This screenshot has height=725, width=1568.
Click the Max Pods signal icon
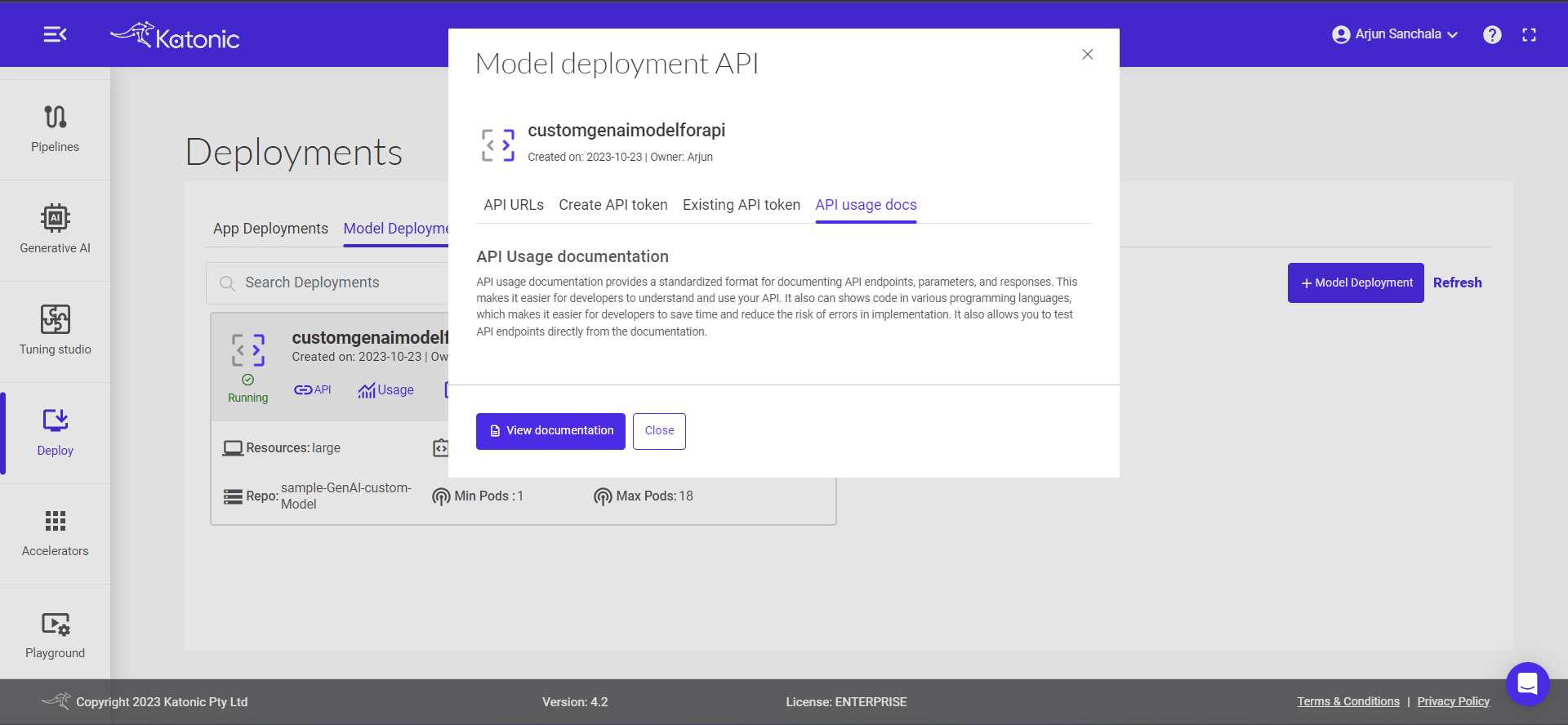[603, 496]
